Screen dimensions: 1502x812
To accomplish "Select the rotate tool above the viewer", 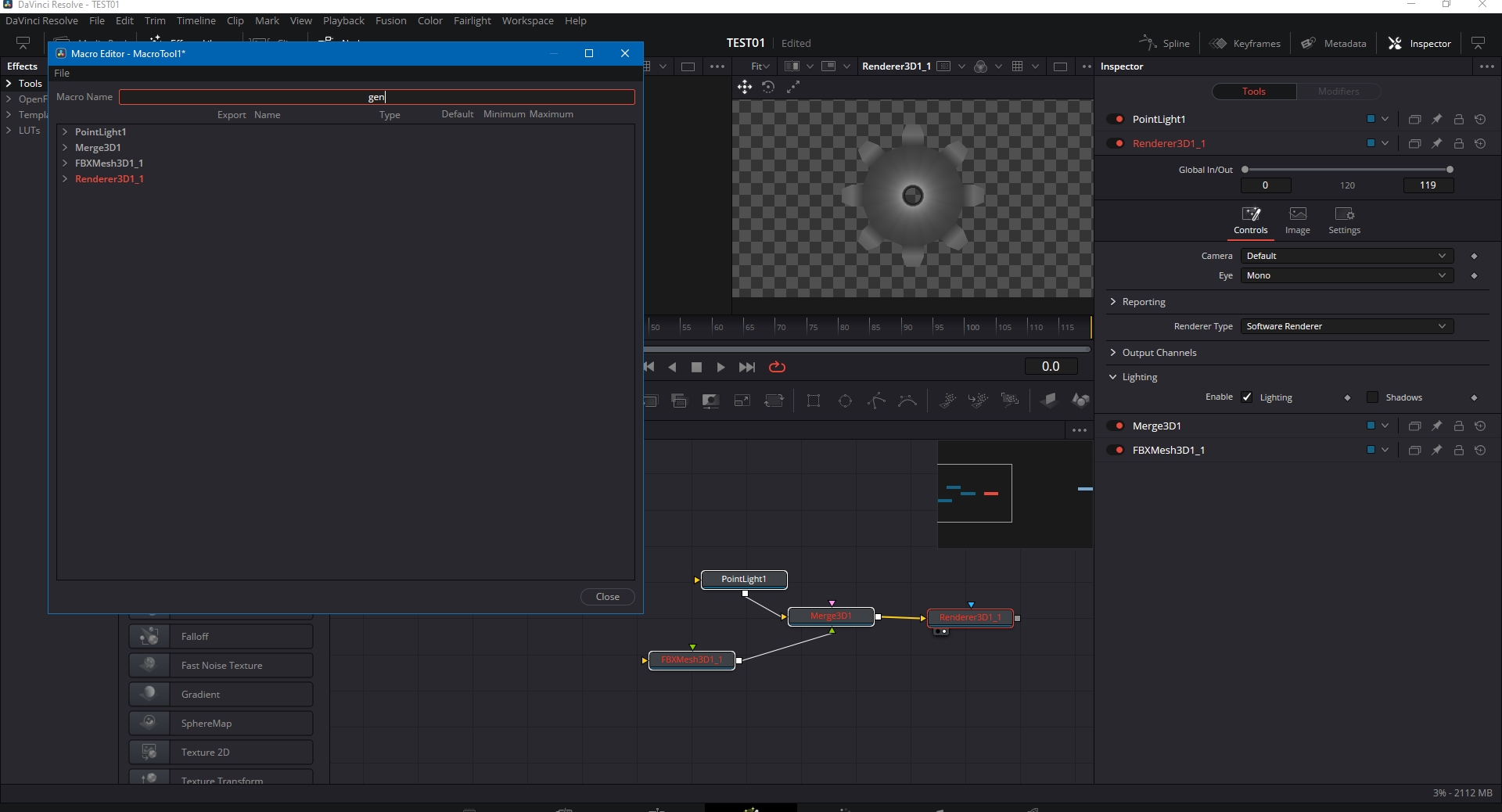I will coord(769,88).
